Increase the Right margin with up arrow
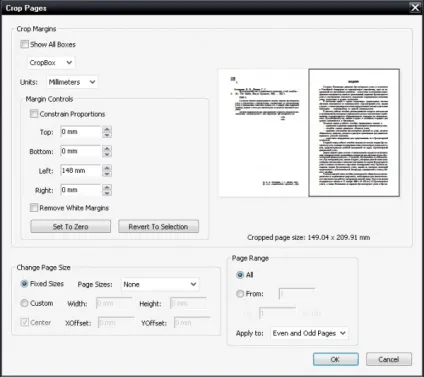This screenshot has height=377, width=424. click(x=107, y=187)
